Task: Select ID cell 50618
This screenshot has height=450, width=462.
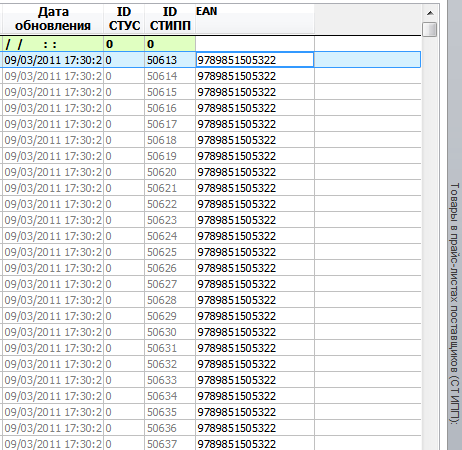Action: coord(170,140)
